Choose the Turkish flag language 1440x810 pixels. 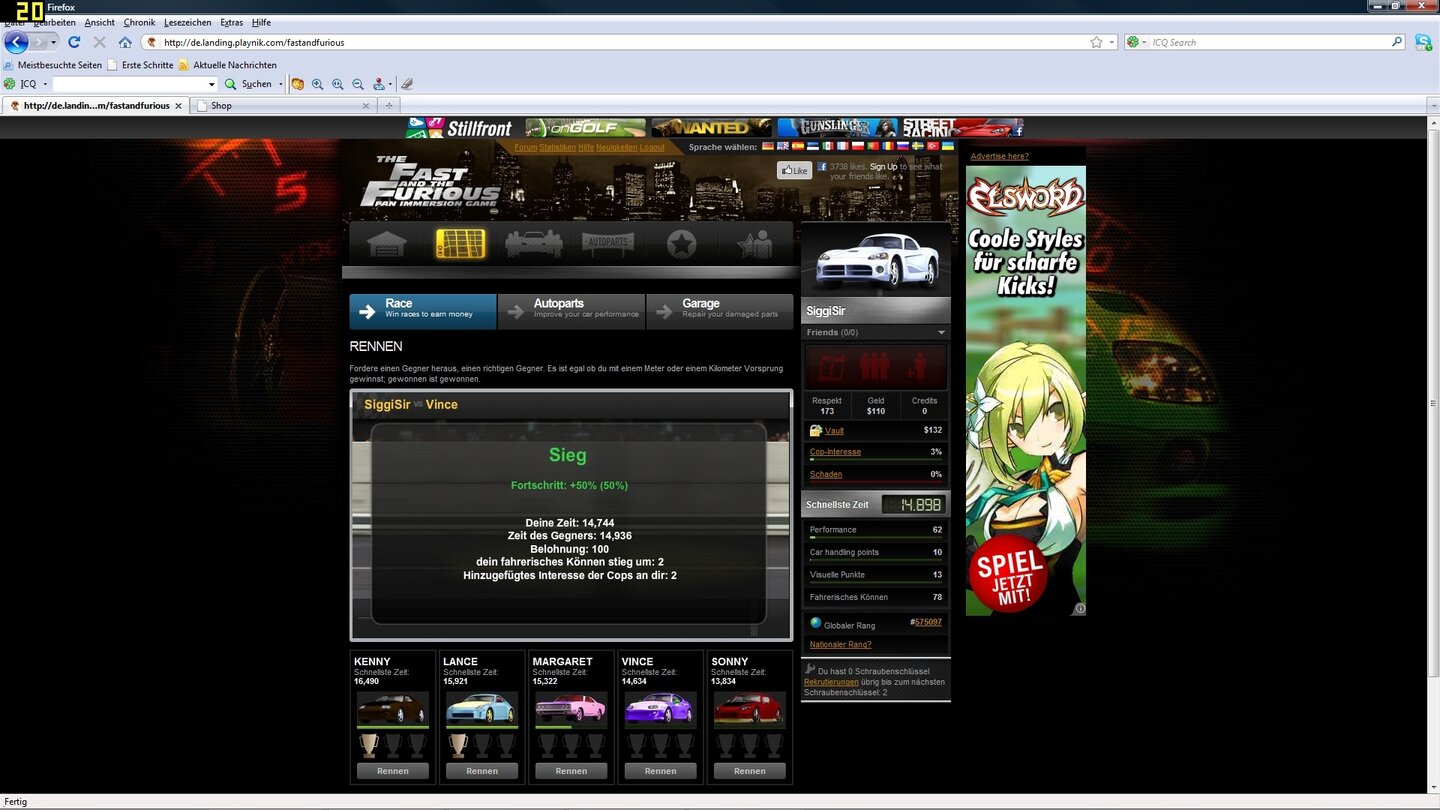pyautogui.click(x=933, y=146)
